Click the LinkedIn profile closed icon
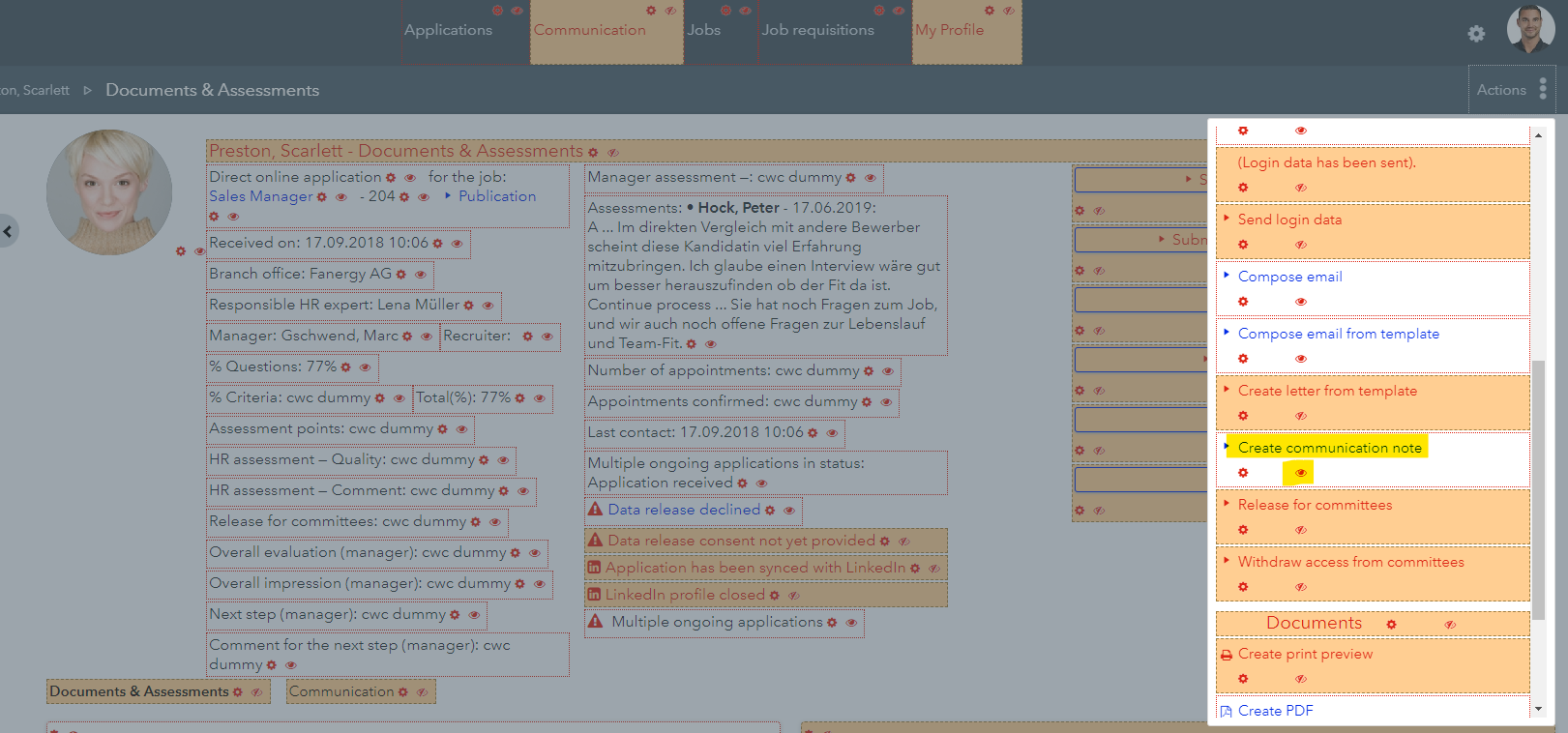 [594, 595]
